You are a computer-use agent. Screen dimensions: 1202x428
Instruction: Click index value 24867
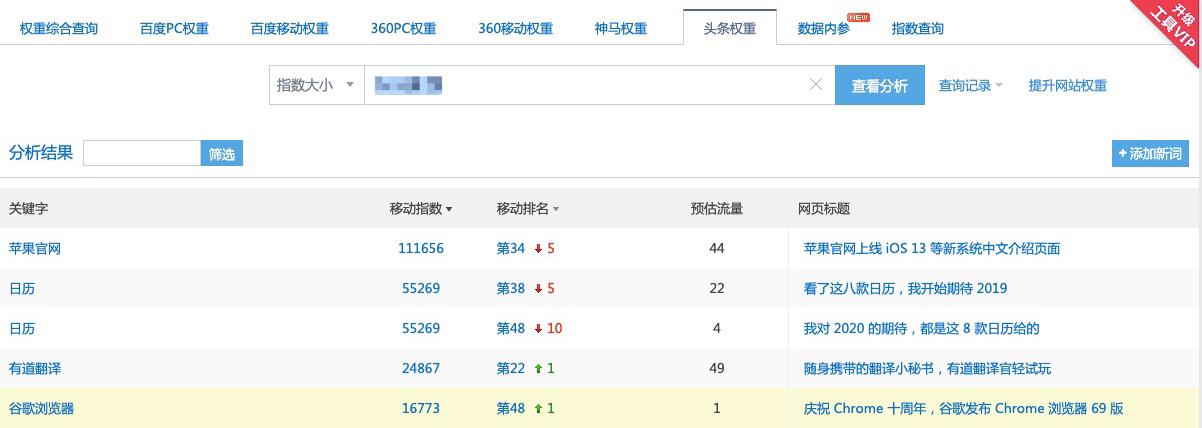tap(421, 368)
